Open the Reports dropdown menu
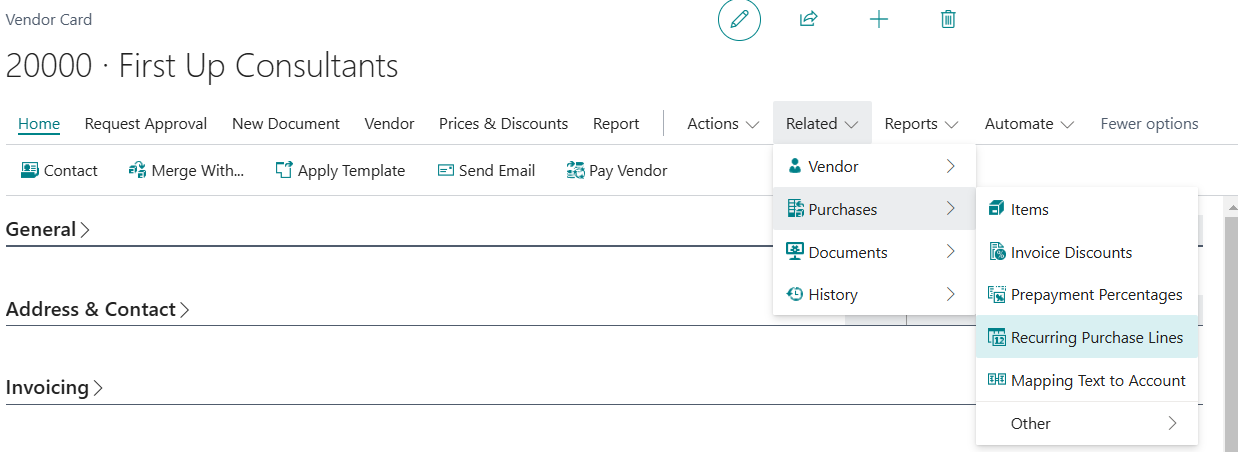This screenshot has width=1238, height=452. 921,124
